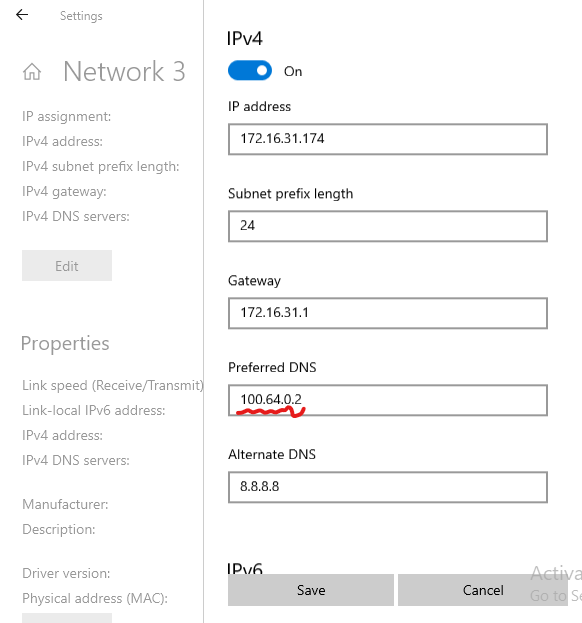Click the Preferred DNS field 100.64.0.2
Viewport: 582px width, 623px height.
point(388,400)
